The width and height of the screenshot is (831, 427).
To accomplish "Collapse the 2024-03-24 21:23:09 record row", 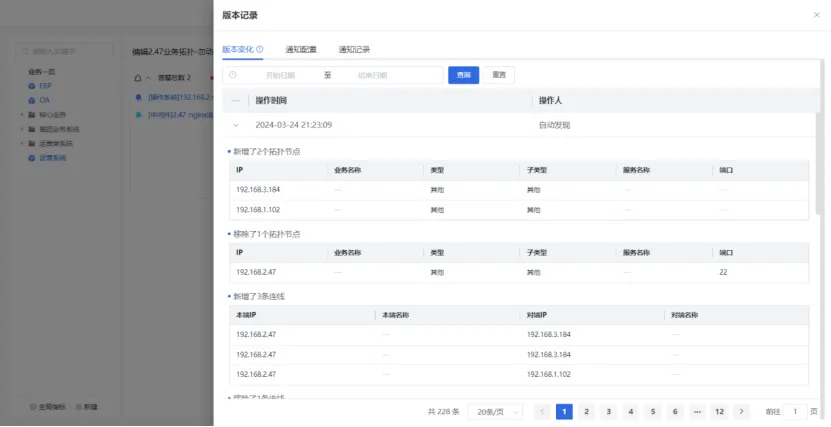I will pyautogui.click(x=236, y=125).
